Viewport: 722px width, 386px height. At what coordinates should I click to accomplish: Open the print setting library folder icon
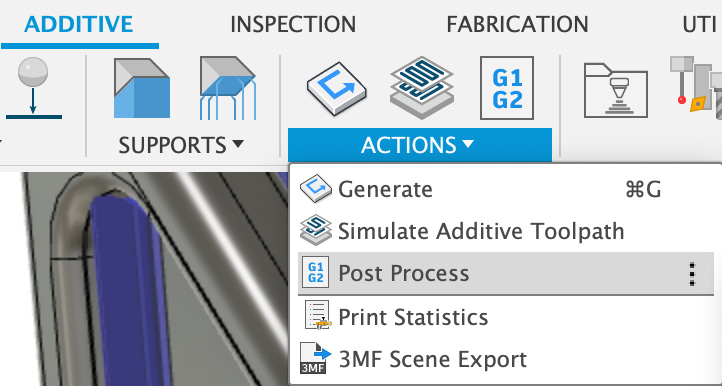click(616, 90)
